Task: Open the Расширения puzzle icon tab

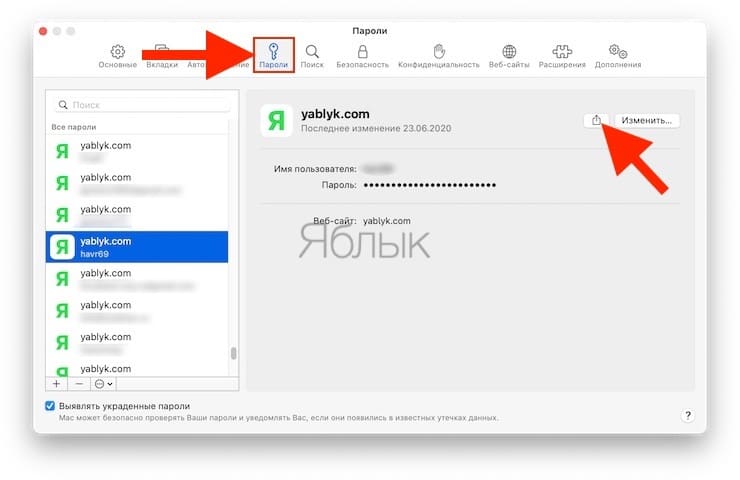Action: click(562, 56)
